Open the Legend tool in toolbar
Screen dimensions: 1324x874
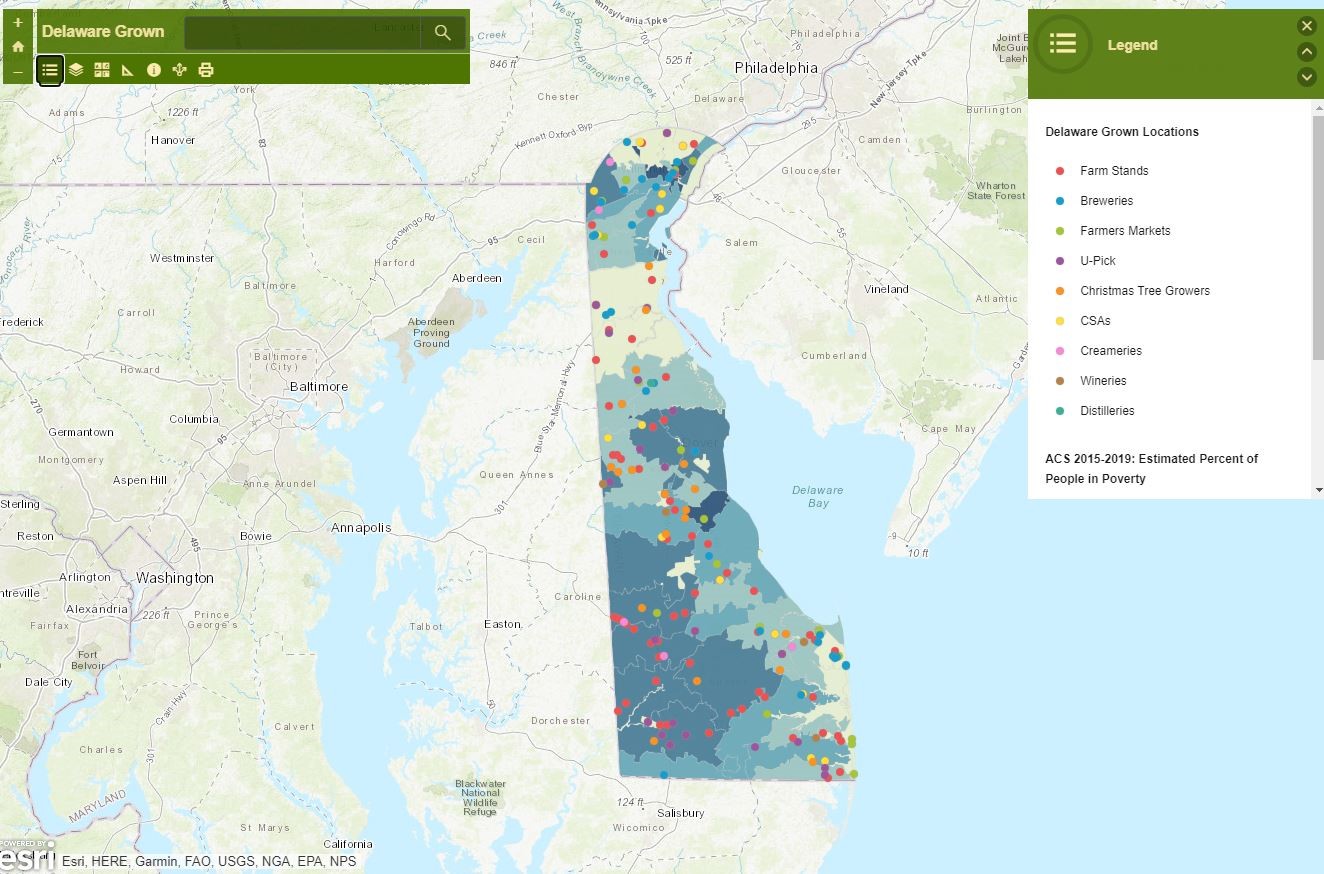(x=50, y=70)
